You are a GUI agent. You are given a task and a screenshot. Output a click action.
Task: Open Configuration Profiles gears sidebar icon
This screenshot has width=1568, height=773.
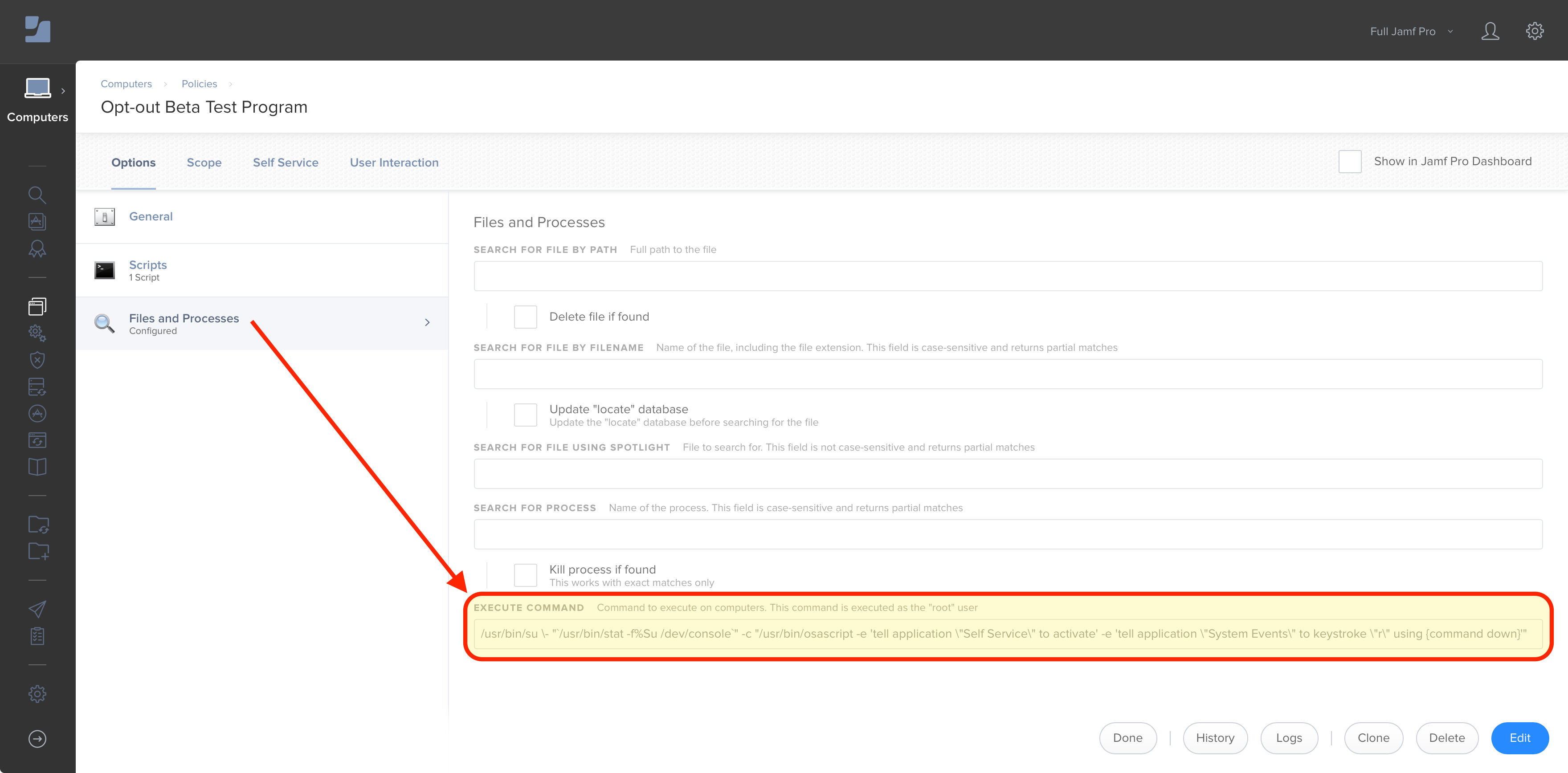coord(37,333)
